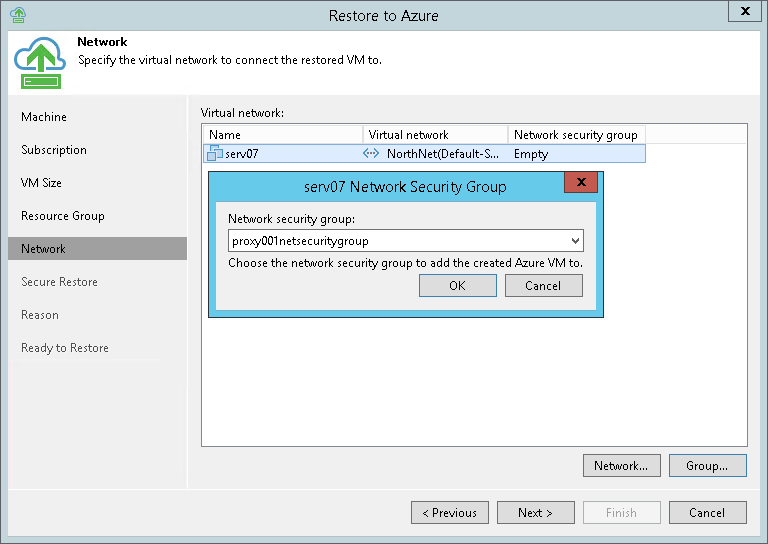768x544 pixels.
Task: Open the network security group dropdown
Action: coord(574,241)
